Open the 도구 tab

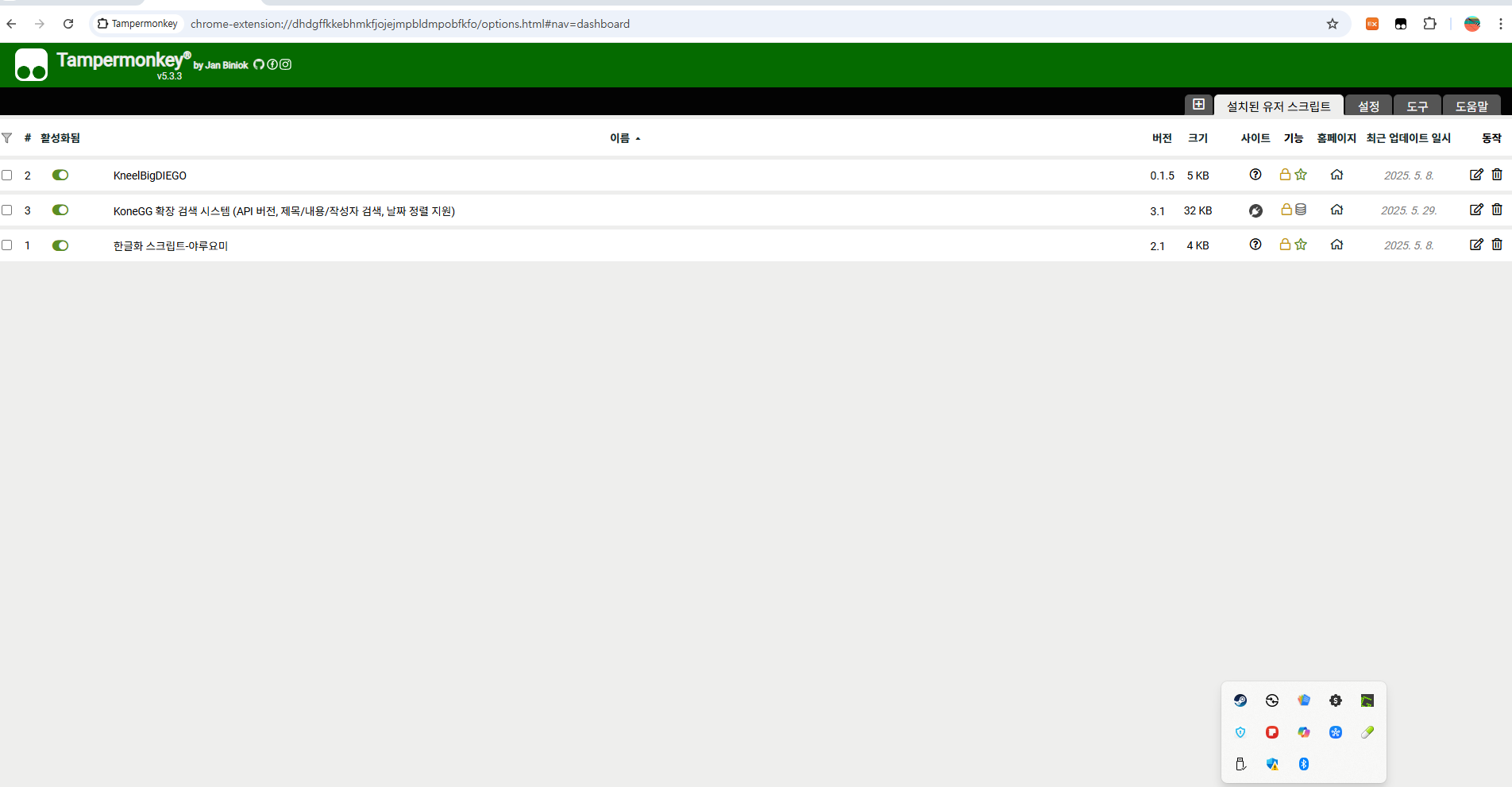[1417, 106]
